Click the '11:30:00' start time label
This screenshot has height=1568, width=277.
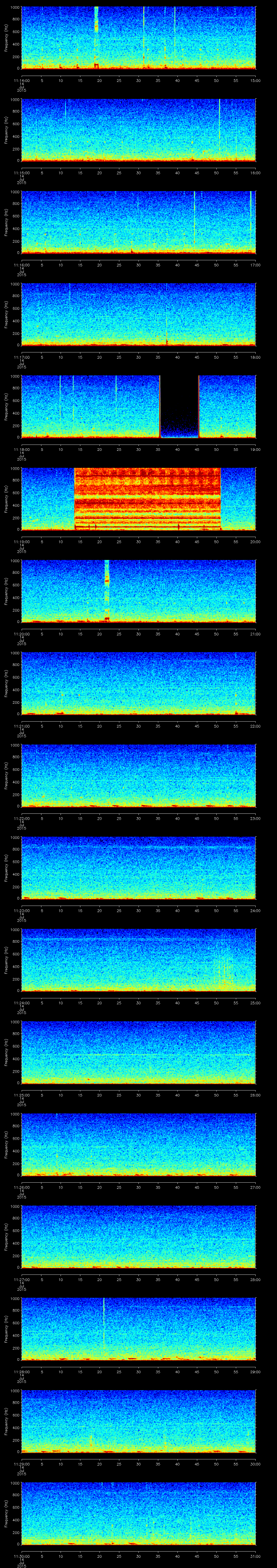pos(21,1556)
